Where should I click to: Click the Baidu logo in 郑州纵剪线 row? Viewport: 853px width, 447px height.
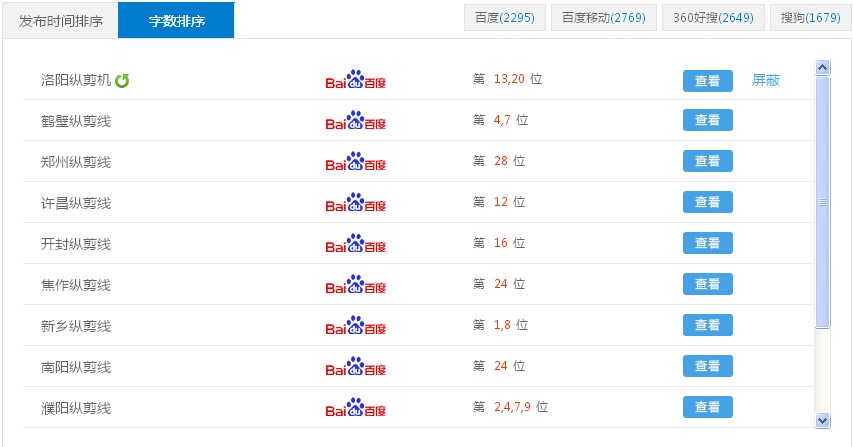click(x=356, y=162)
